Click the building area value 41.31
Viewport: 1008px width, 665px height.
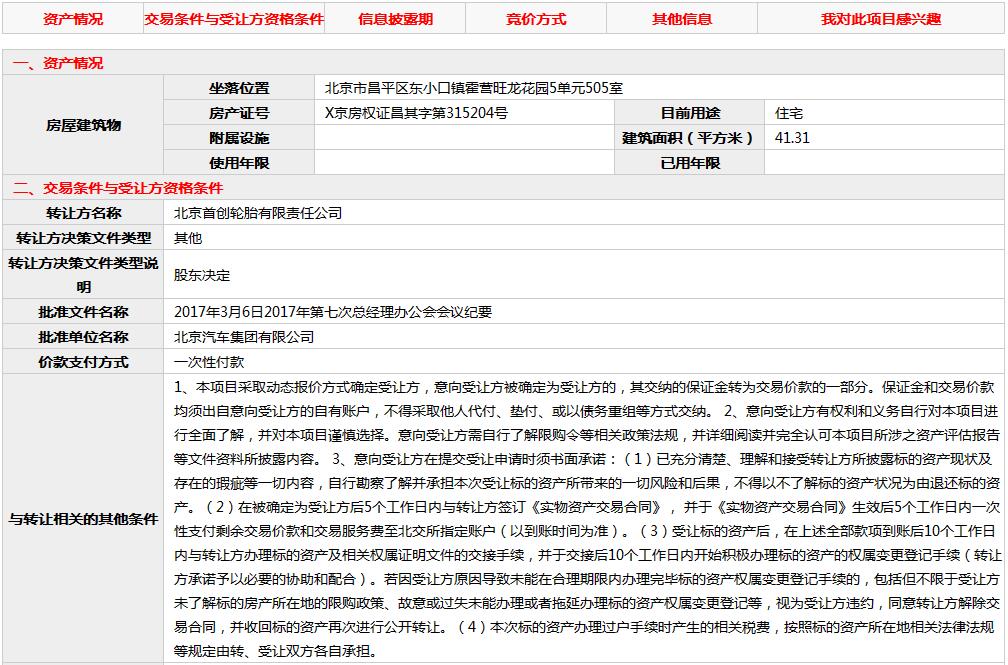pos(792,138)
